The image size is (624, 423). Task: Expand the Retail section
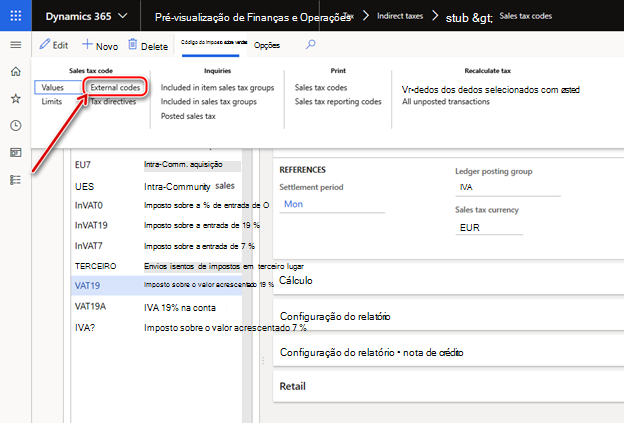(448, 386)
